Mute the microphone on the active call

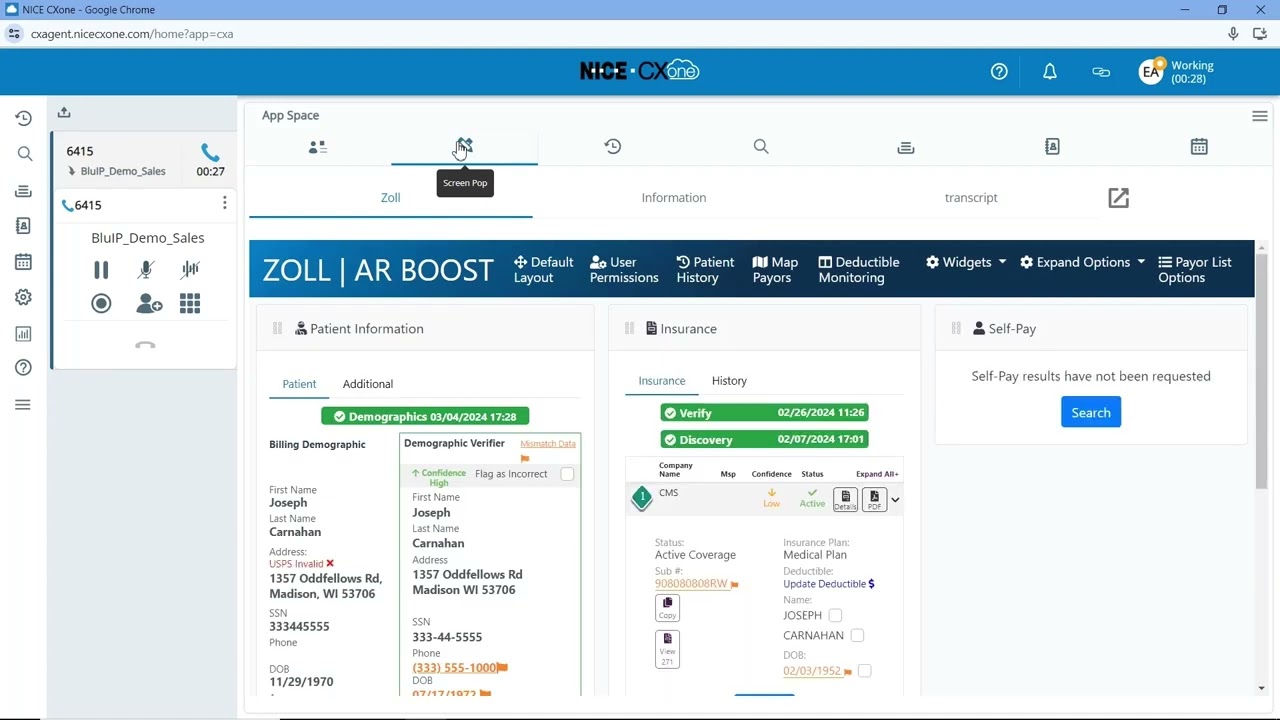146,270
